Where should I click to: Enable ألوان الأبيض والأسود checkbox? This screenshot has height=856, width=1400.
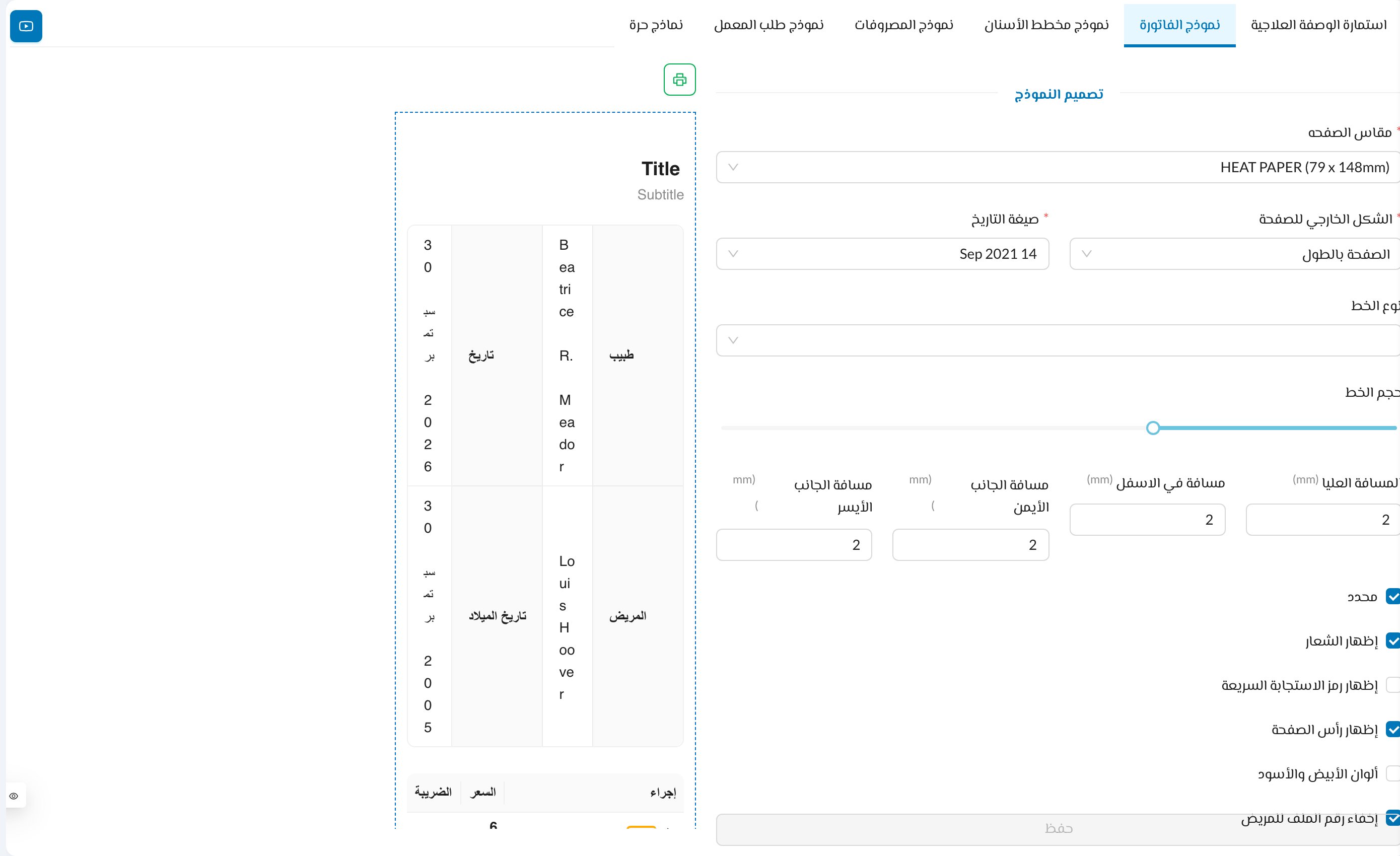(1392, 773)
